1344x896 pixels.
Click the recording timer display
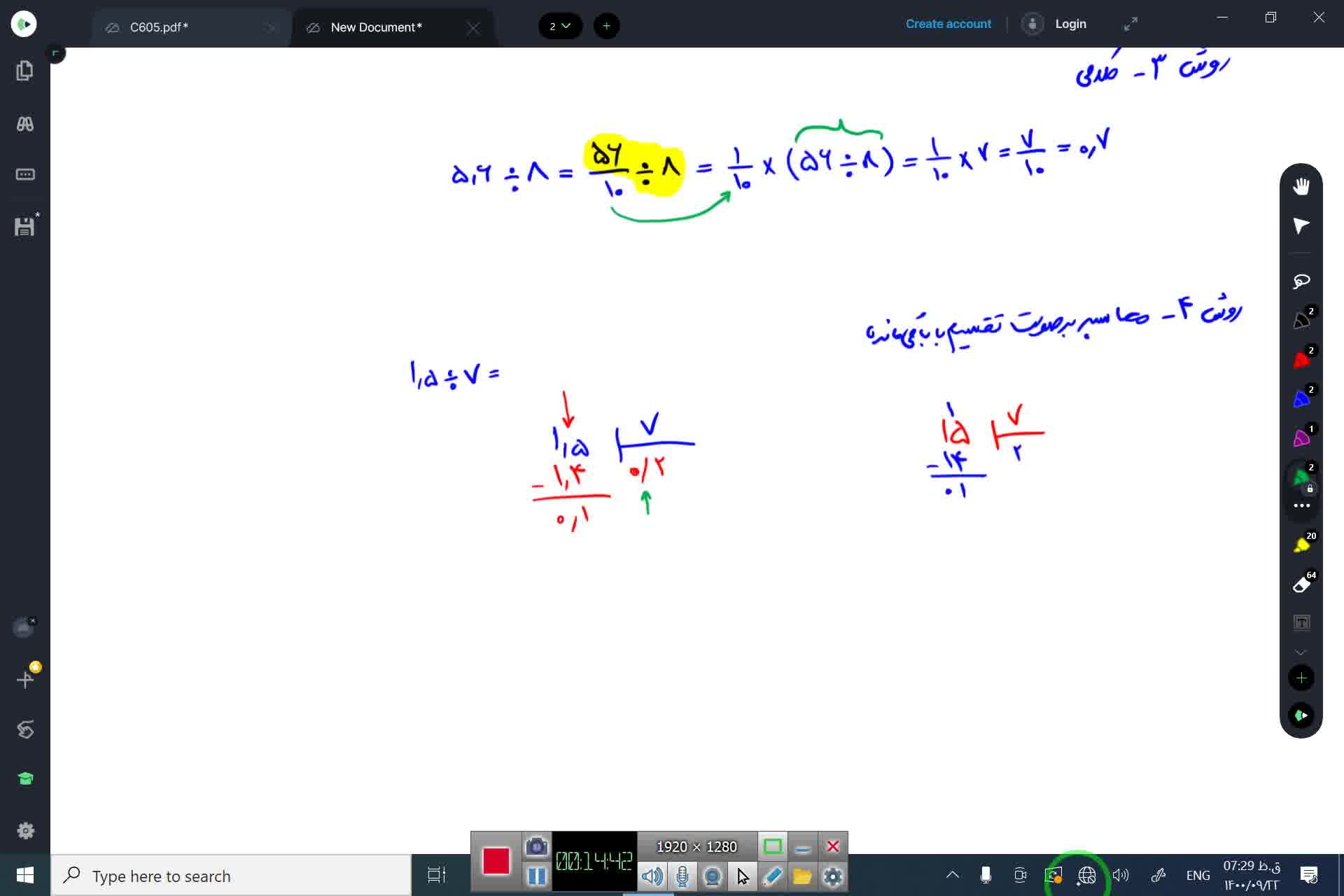tap(594, 861)
